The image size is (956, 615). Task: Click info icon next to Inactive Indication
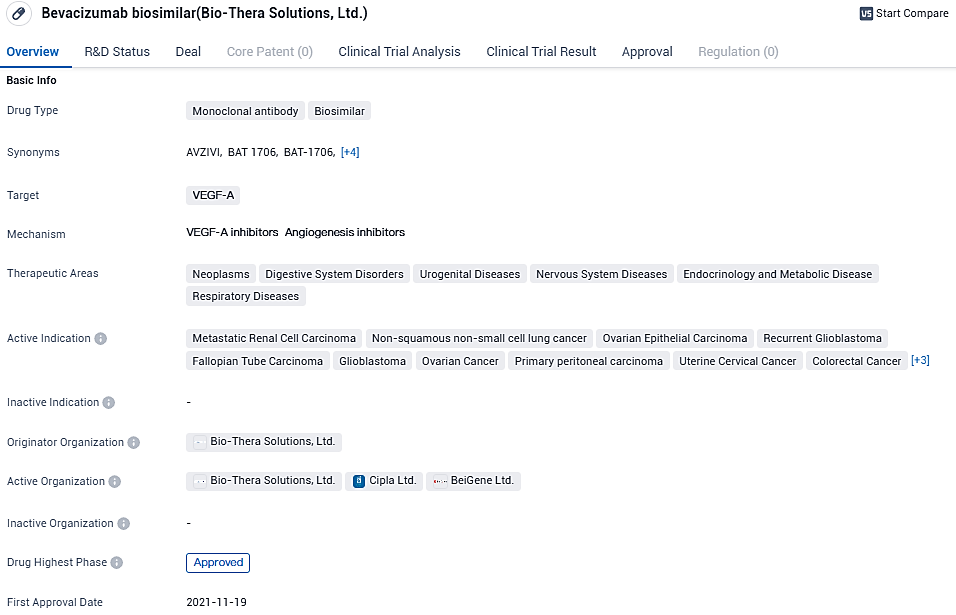click(109, 403)
